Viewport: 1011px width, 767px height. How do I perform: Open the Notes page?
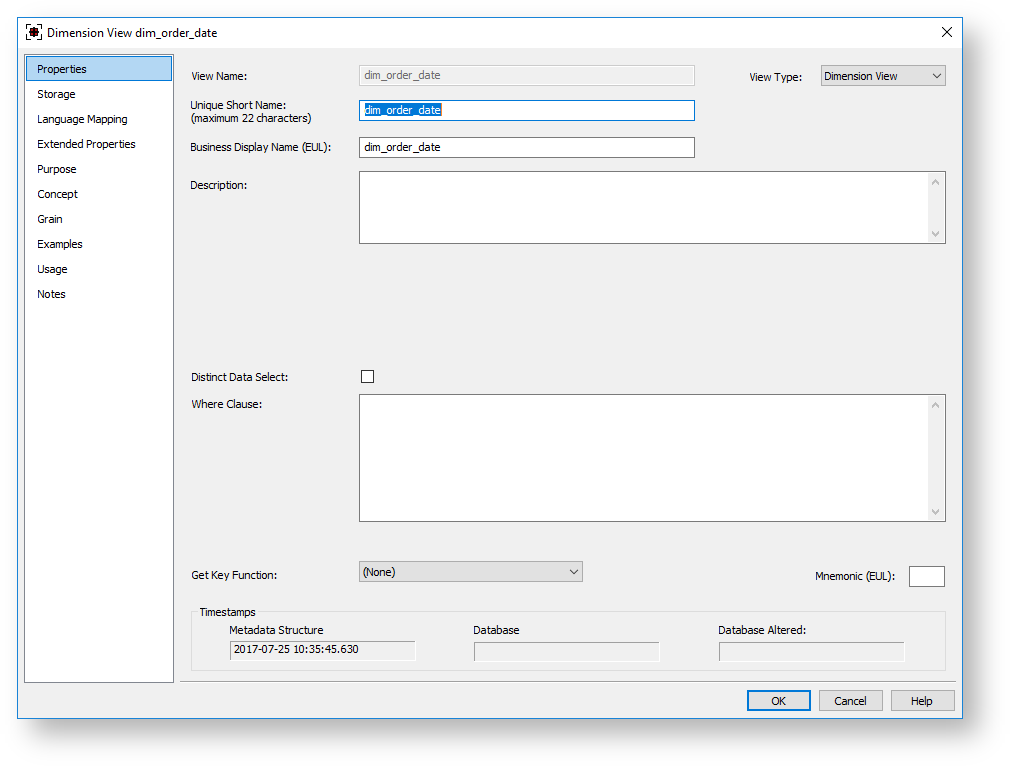coord(51,294)
